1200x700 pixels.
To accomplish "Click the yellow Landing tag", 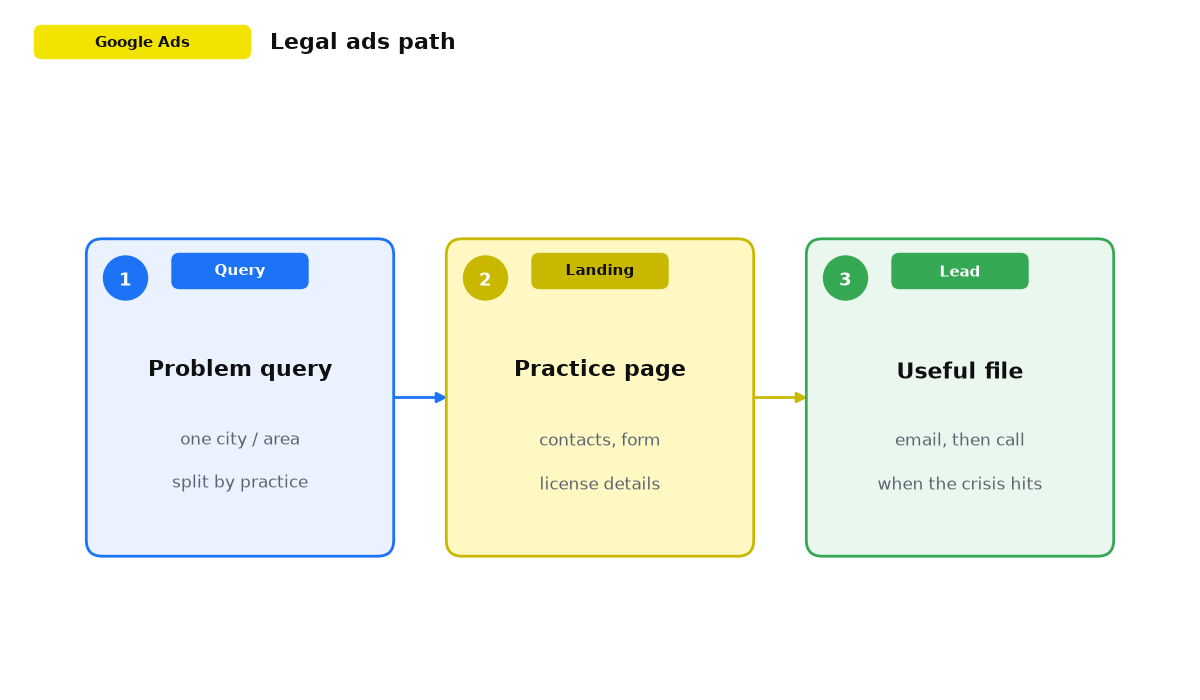I will pyautogui.click(x=600, y=271).
